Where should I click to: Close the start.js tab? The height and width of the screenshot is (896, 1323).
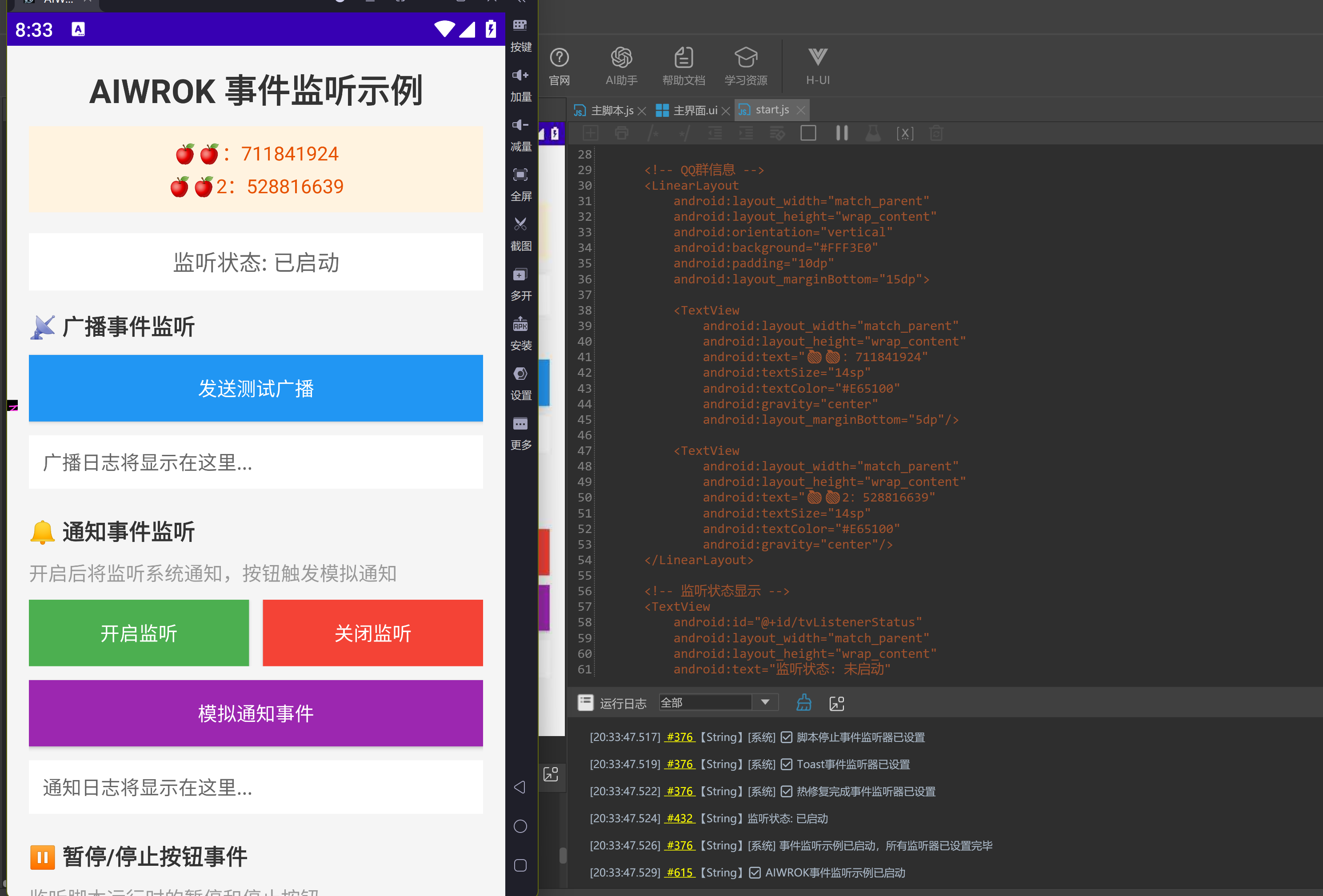801,110
